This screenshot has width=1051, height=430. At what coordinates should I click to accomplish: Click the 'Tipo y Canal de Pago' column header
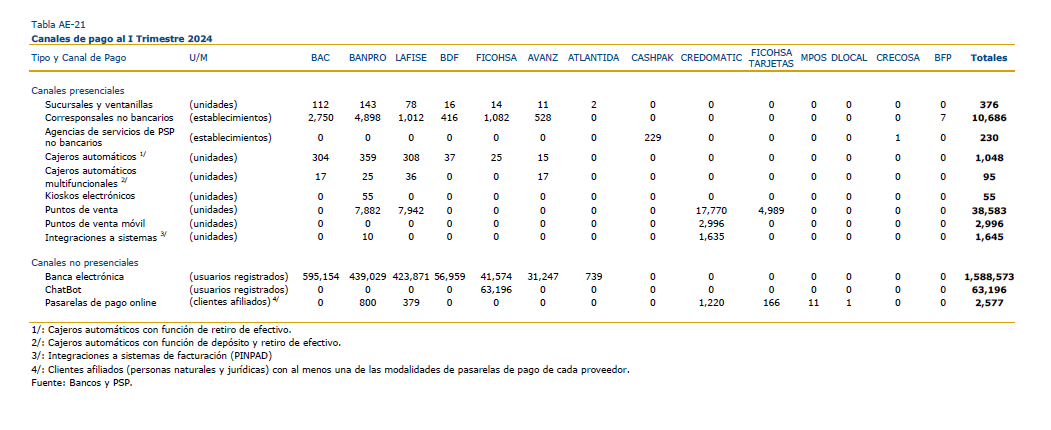(x=78, y=58)
